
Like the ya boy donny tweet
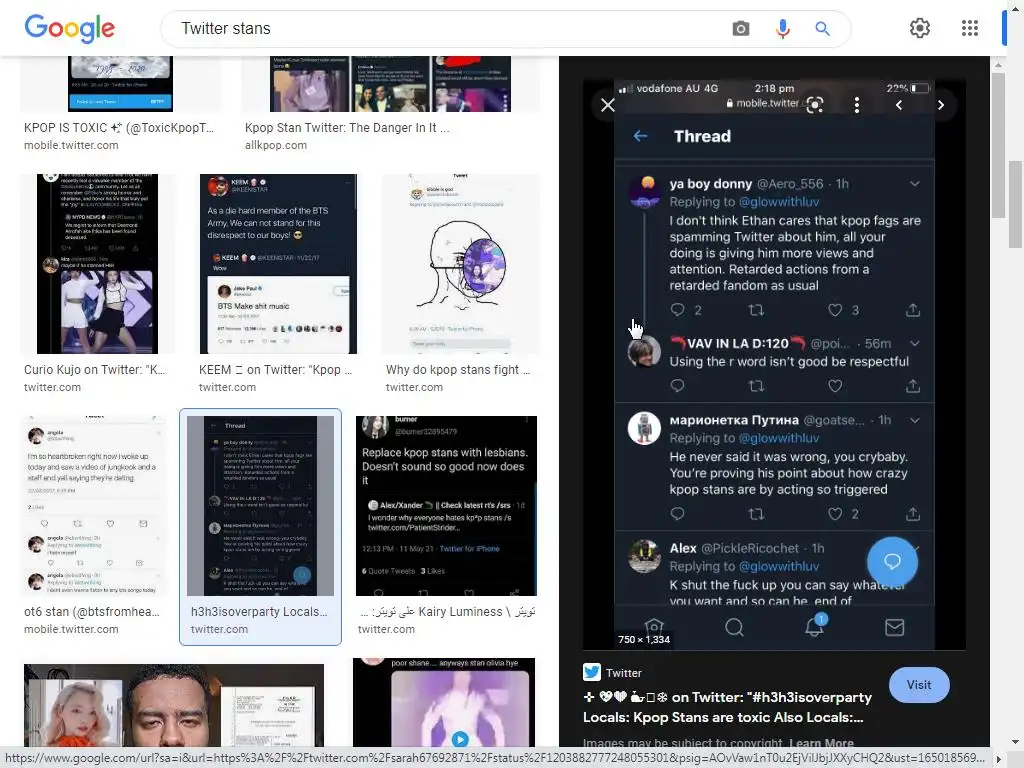[835, 310]
